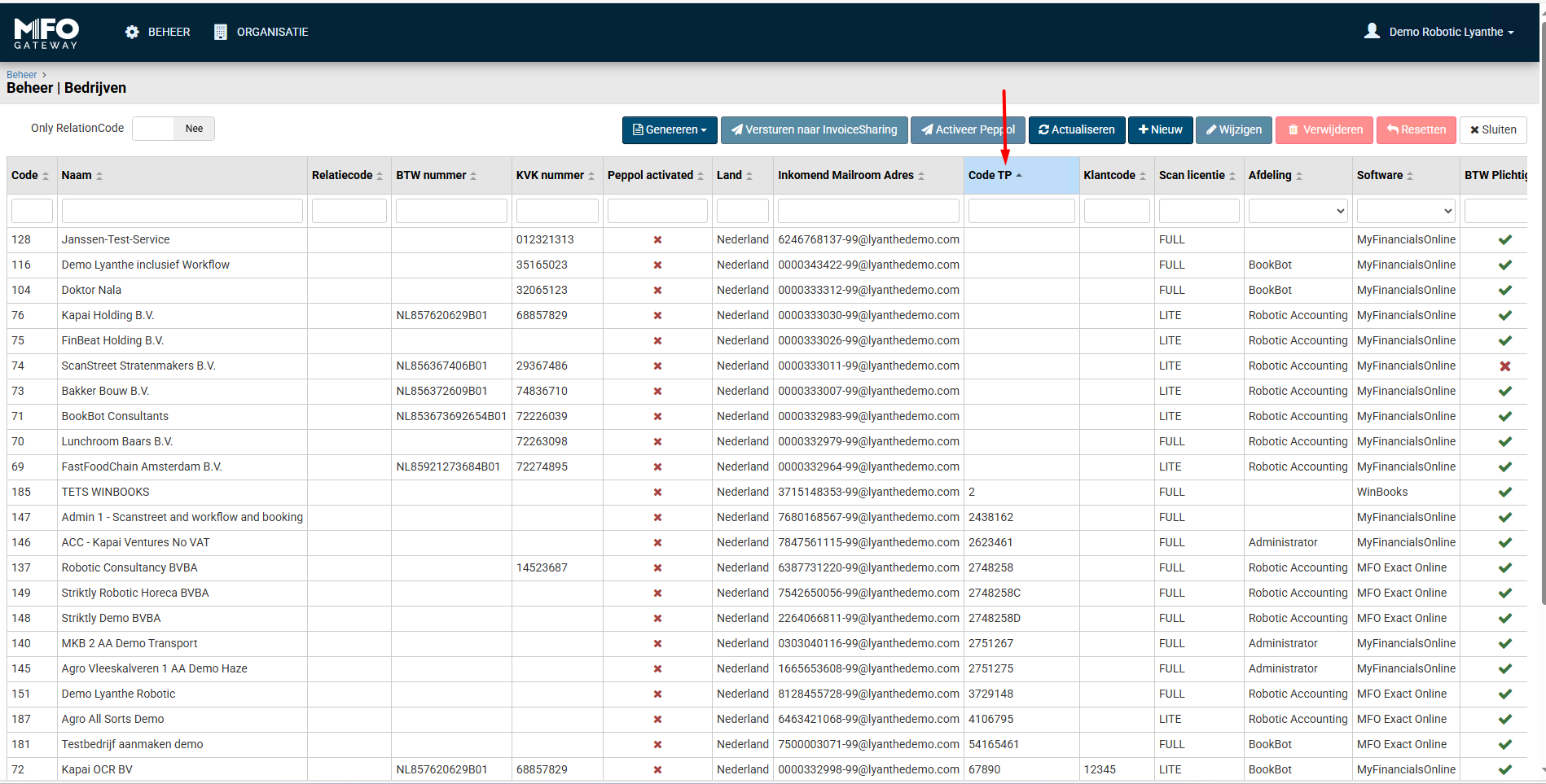Click the Nieuw button
1546x784 pixels.
point(1160,130)
